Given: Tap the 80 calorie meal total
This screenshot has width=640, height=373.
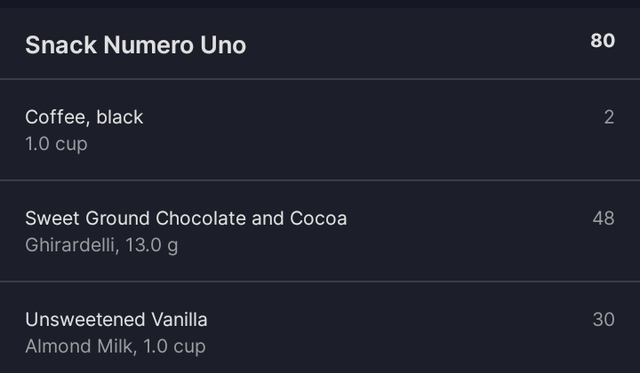Looking at the screenshot, I should pyautogui.click(x=602, y=41).
